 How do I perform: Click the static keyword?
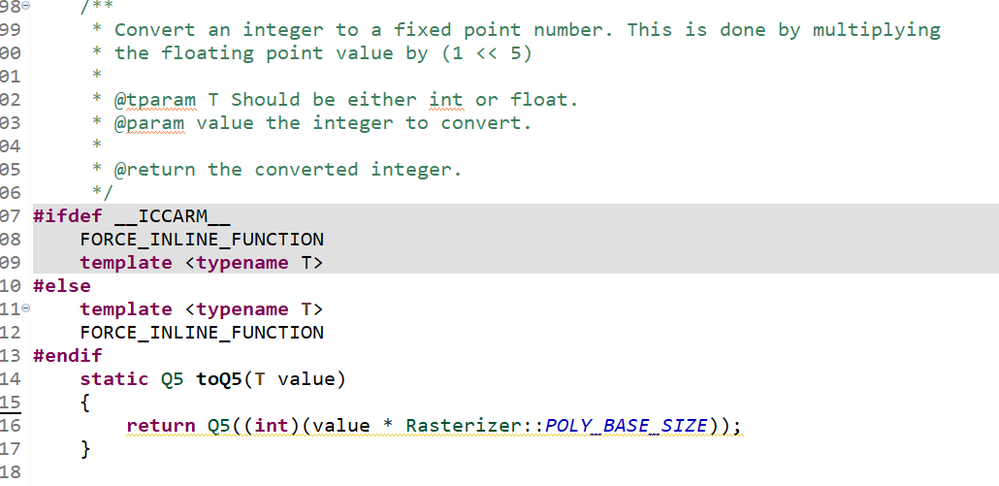tap(114, 379)
